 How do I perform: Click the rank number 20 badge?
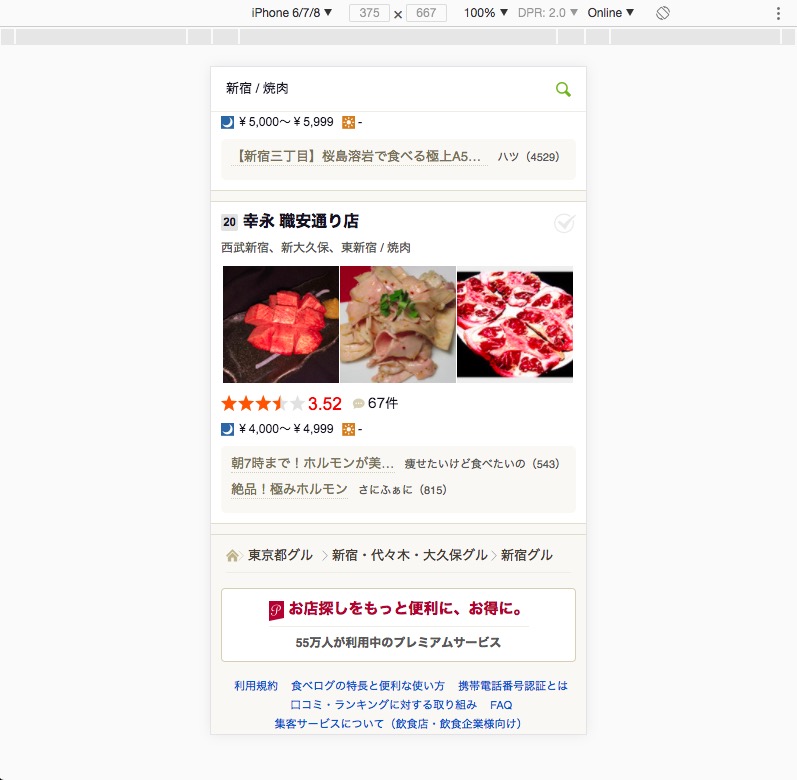click(229, 222)
